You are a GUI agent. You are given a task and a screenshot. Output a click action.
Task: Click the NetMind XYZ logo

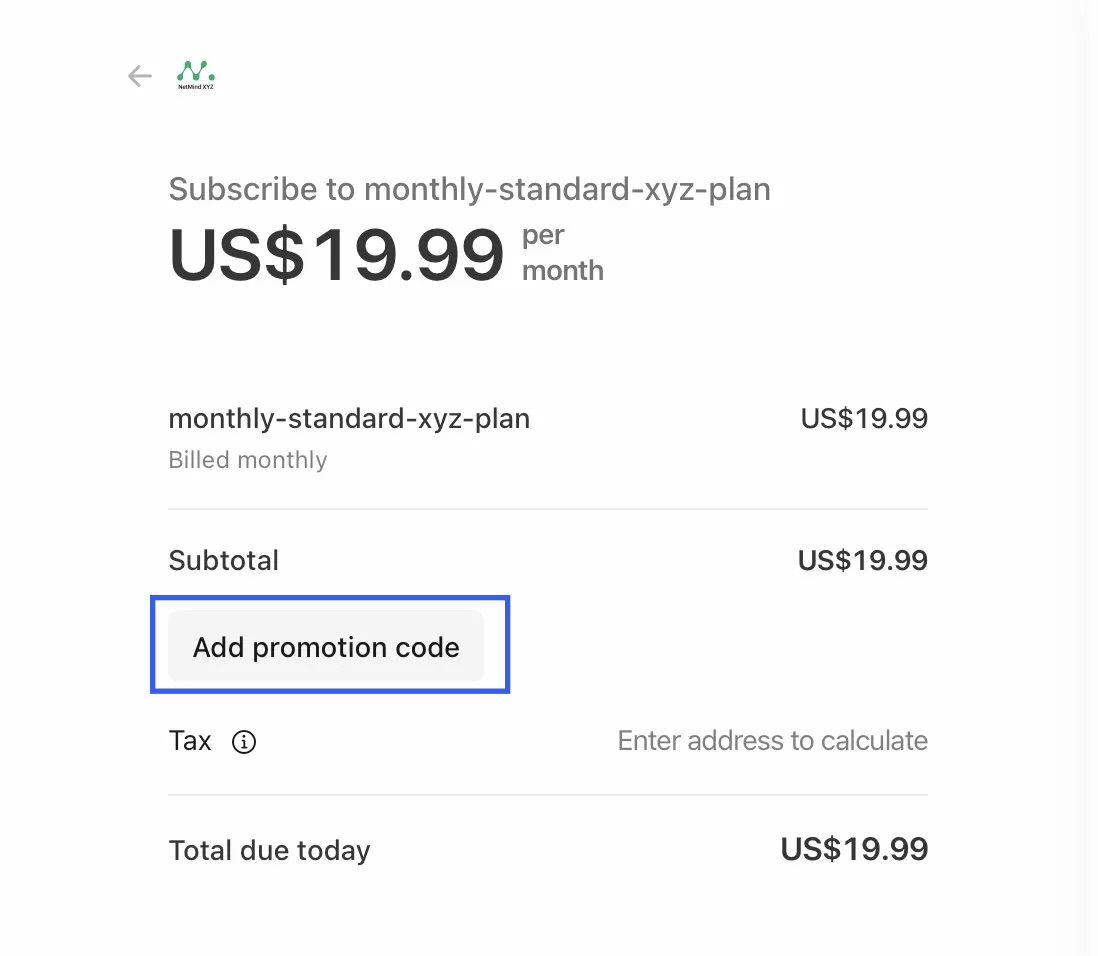click(196, 71)
